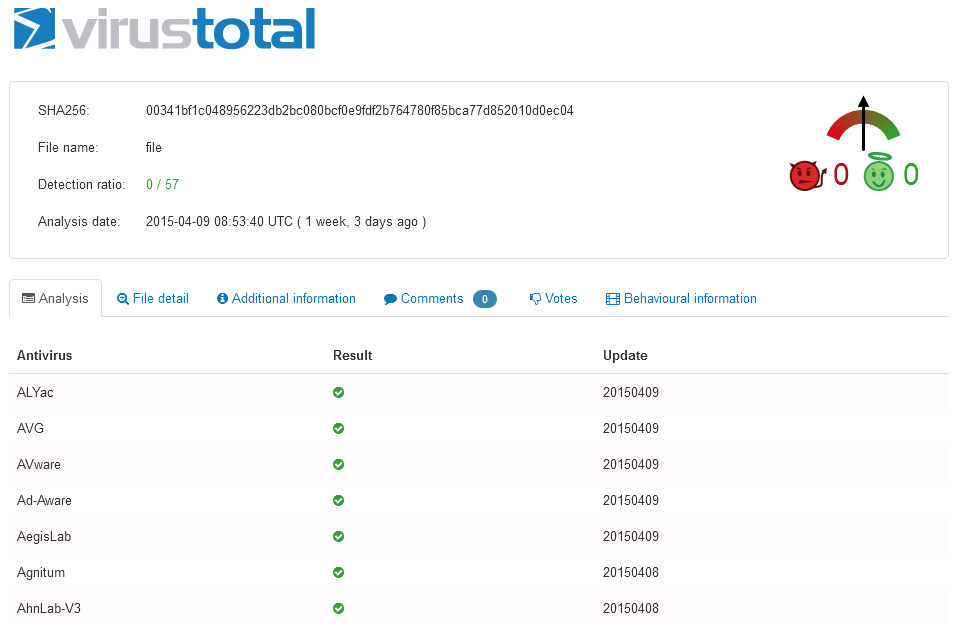Click the green check in AegisLab row
Viewport: 960px width, 628px height.
pyautogui.click(x=339, y=536)
